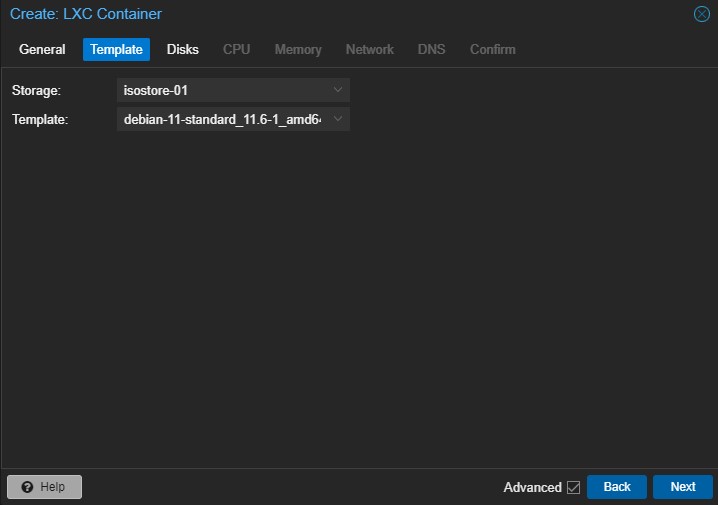Switch to the Network tab
The image size is (718, 505).
click(370, 49)
